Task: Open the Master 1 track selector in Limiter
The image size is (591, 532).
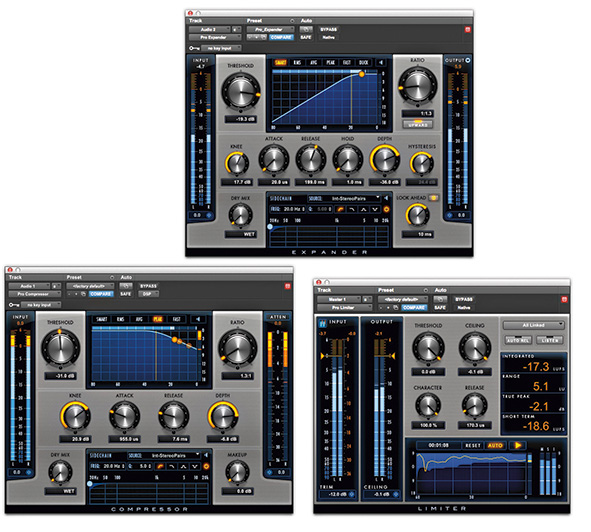Action: 339,299
